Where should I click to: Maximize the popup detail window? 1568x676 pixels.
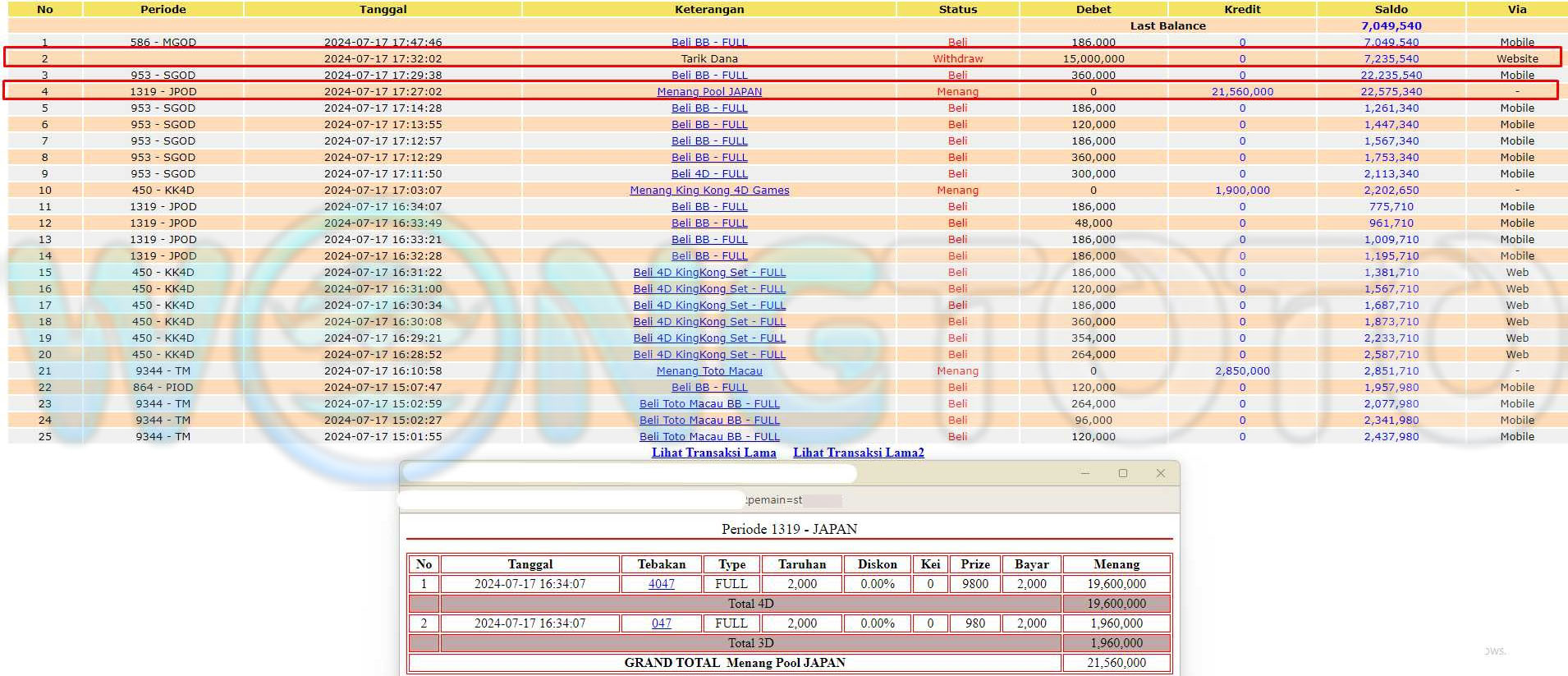tap(1122, 473)
